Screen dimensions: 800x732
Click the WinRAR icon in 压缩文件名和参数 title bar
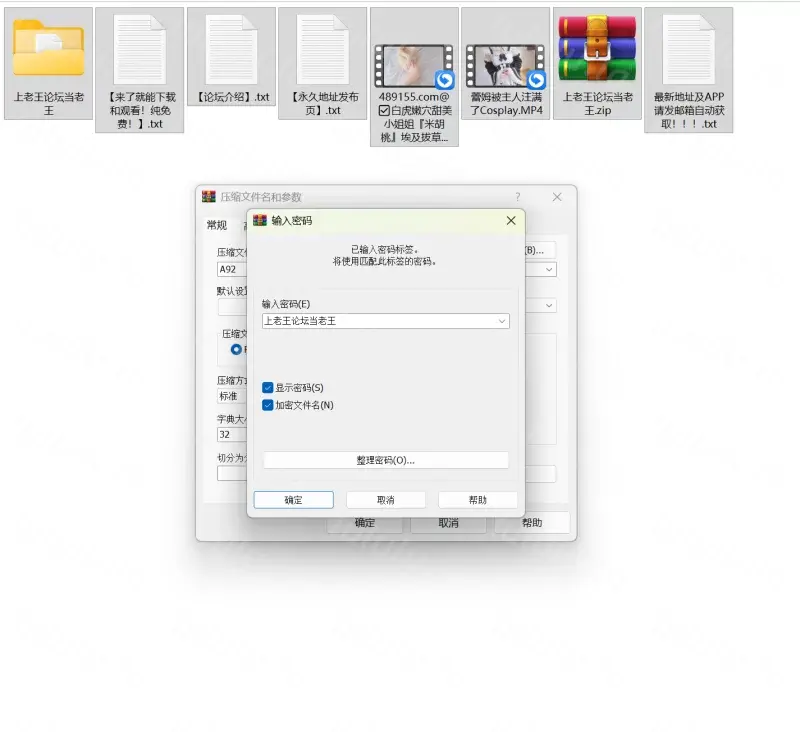click(x=209, y=196)
